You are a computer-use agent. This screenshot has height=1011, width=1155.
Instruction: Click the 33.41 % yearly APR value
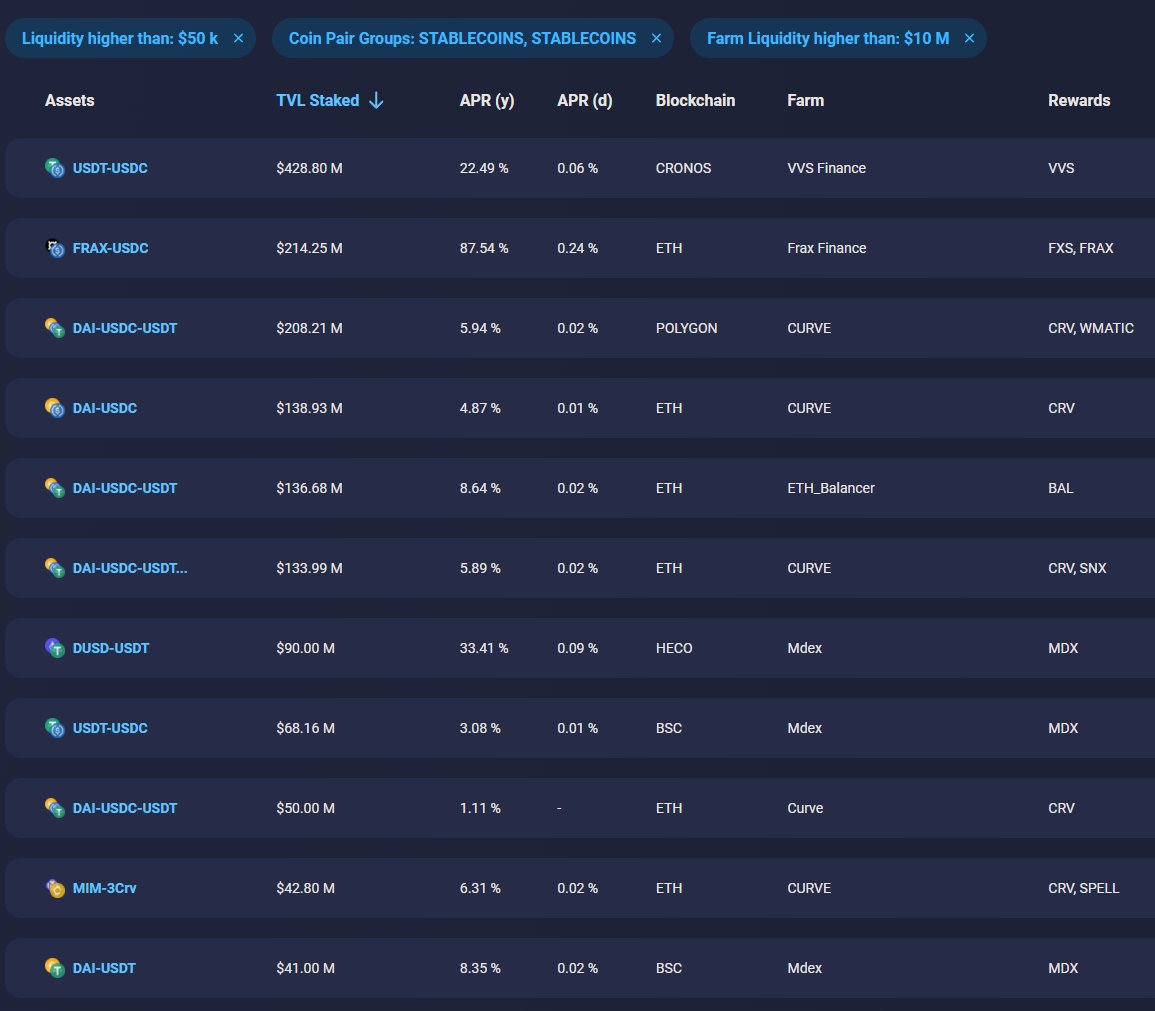484,648
